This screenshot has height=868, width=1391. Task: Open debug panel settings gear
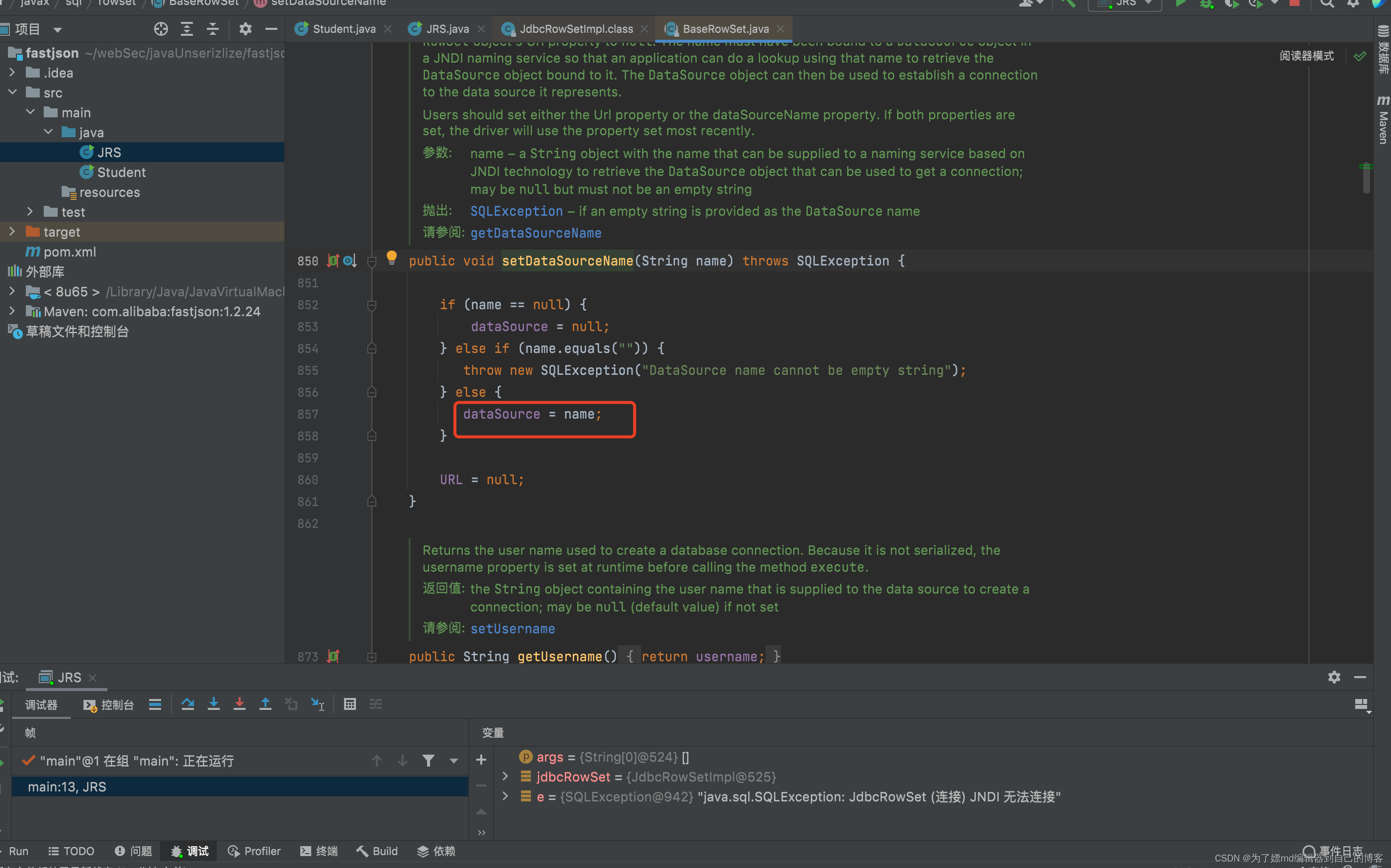pyautogui.click(x=1334, y=677)
